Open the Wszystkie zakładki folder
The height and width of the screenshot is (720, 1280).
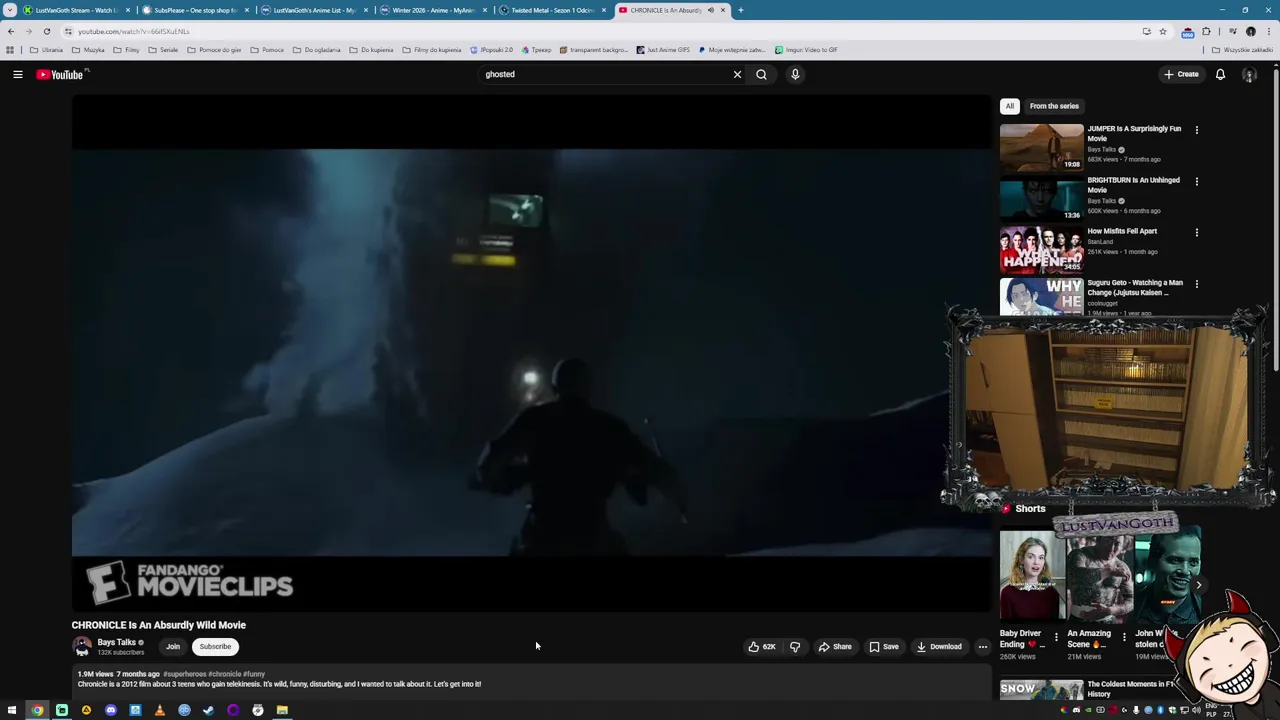pyautogui.click(x=1243, y=50)
